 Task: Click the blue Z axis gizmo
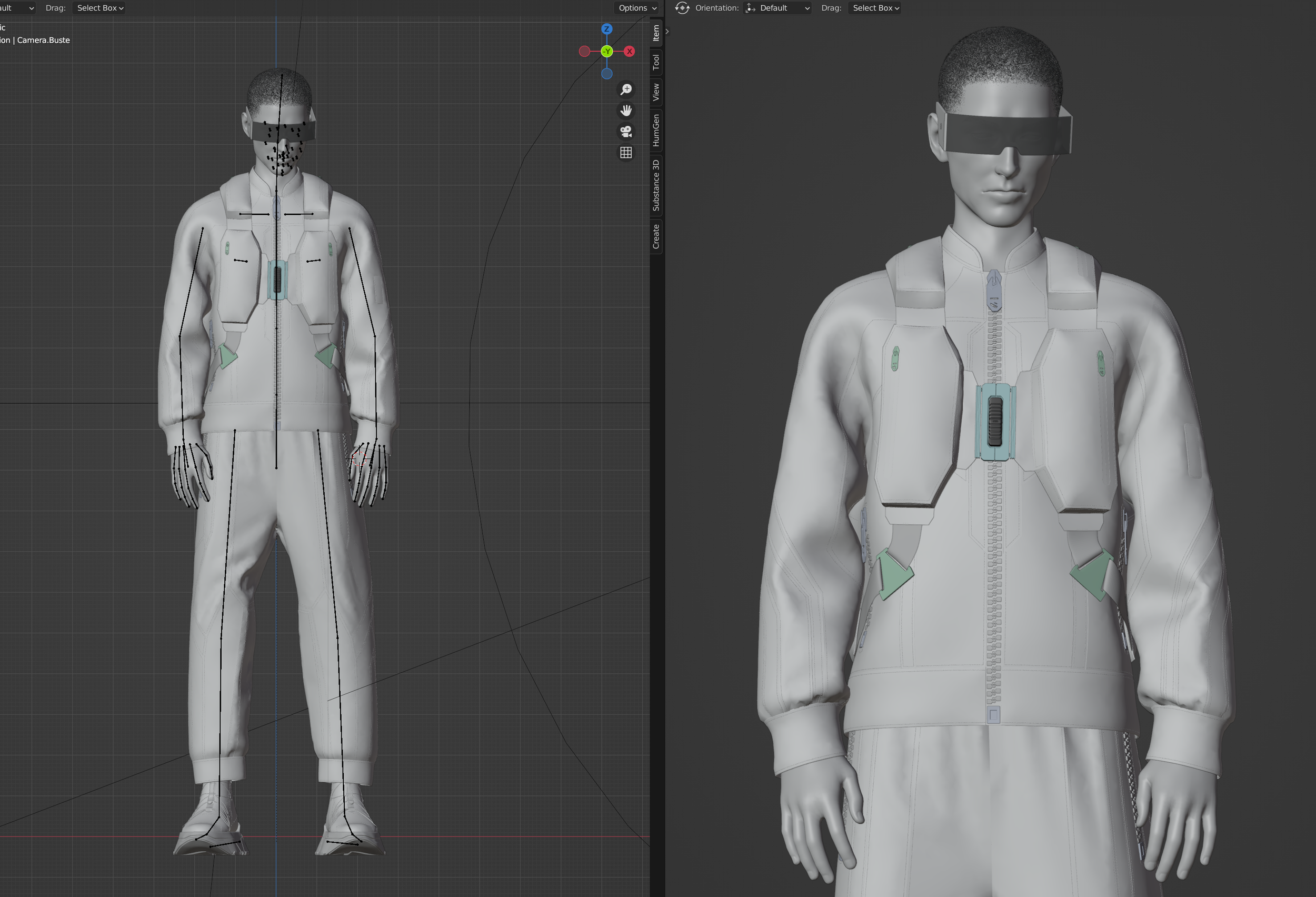tap(606, 29)
